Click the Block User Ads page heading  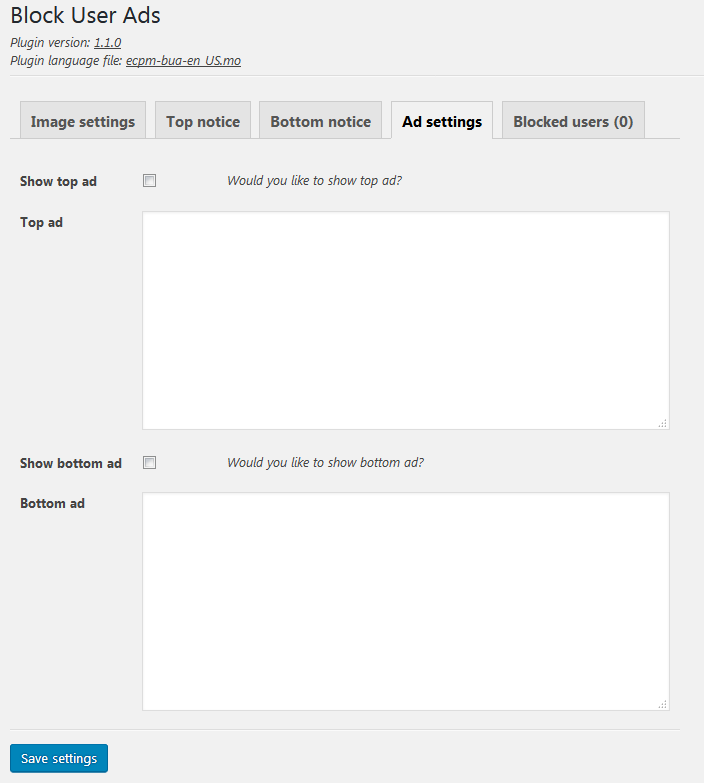[x=85, y=15]
